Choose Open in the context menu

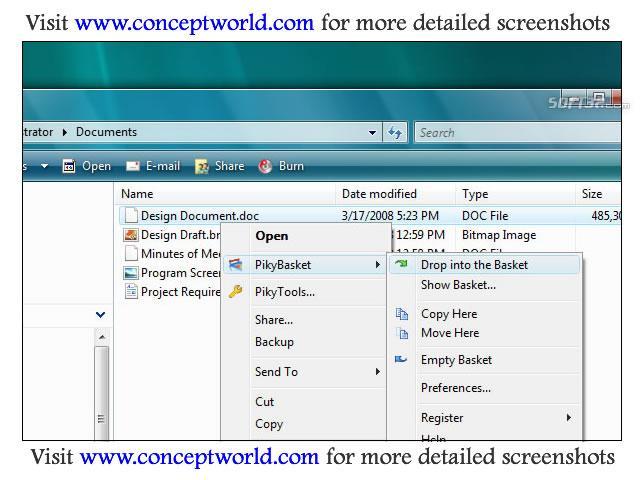(271, 236)
